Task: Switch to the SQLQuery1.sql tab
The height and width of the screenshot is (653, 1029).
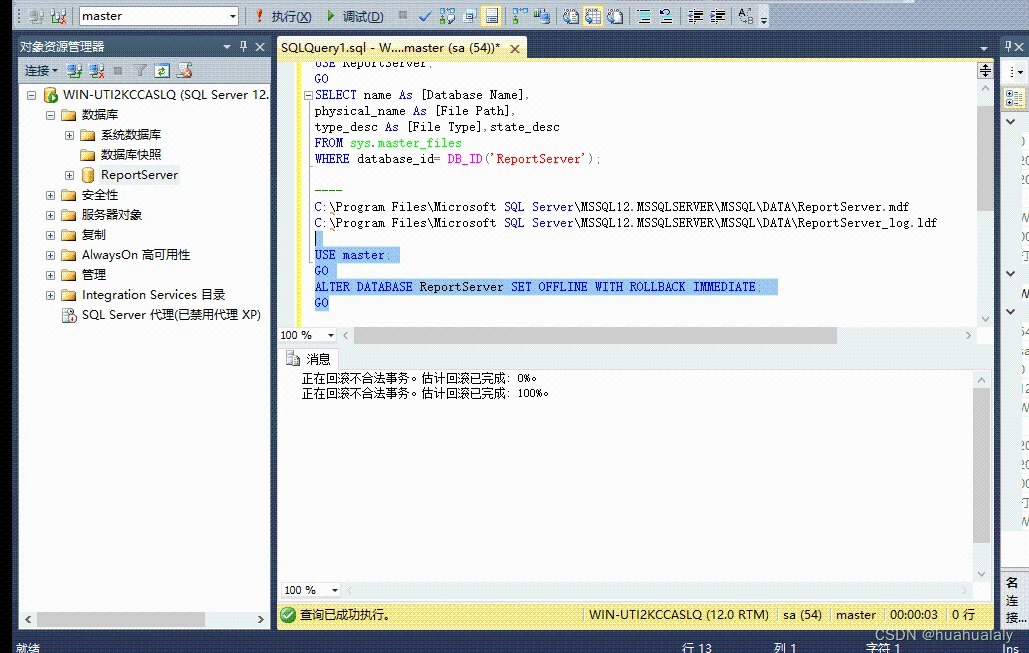Action: pos(390,48)
